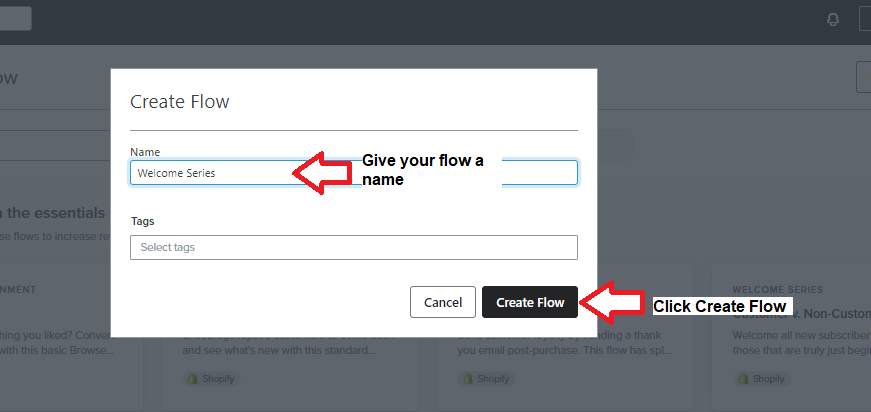The height and width of the screenshot is (412, 871).
Task: Click the Name label above the text field
Action: pyautogui.click(x=145, y=152)
